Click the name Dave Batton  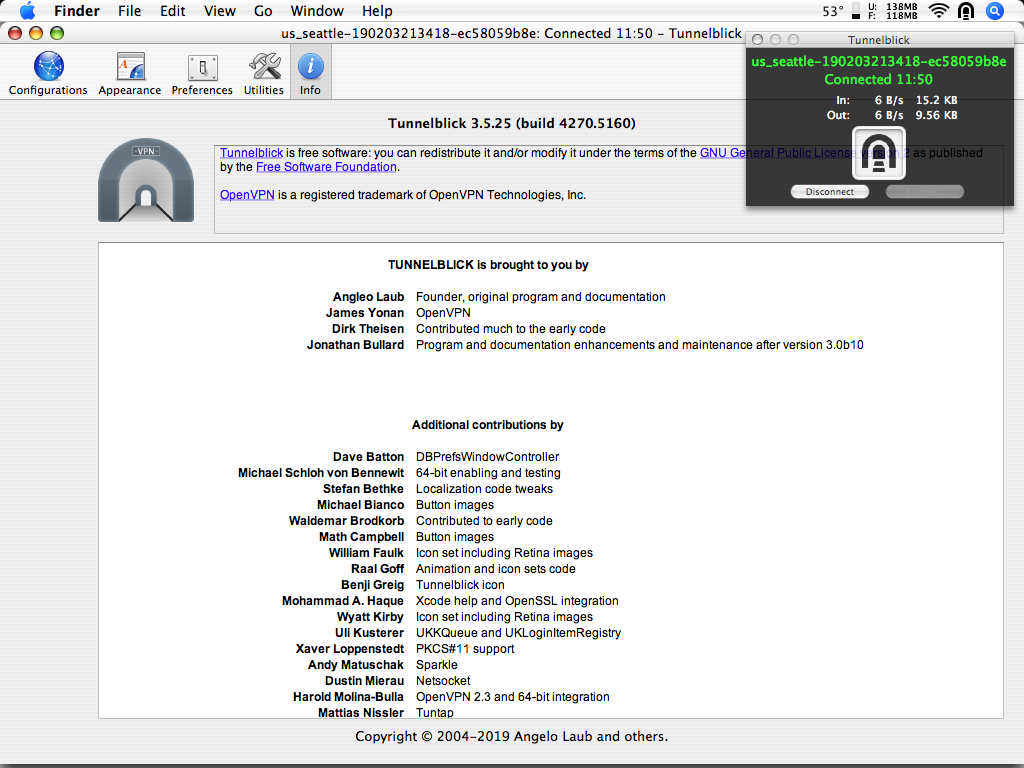[368, 456]
